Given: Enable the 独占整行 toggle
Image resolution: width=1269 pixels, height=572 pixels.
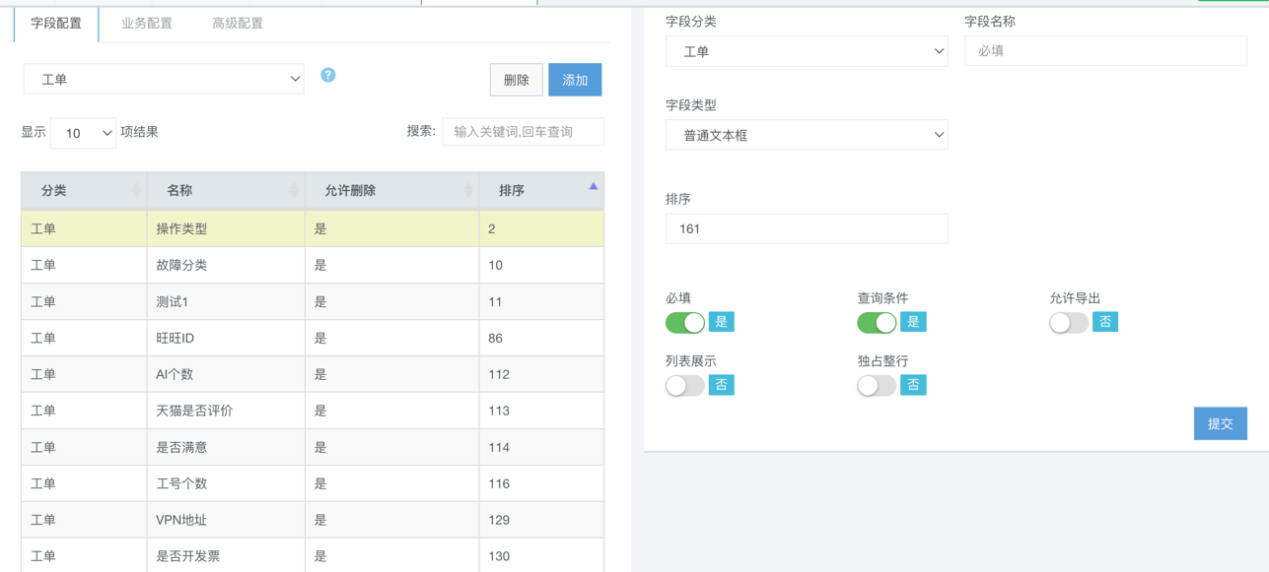Looking at the screenshot, I should pos(877,385).
